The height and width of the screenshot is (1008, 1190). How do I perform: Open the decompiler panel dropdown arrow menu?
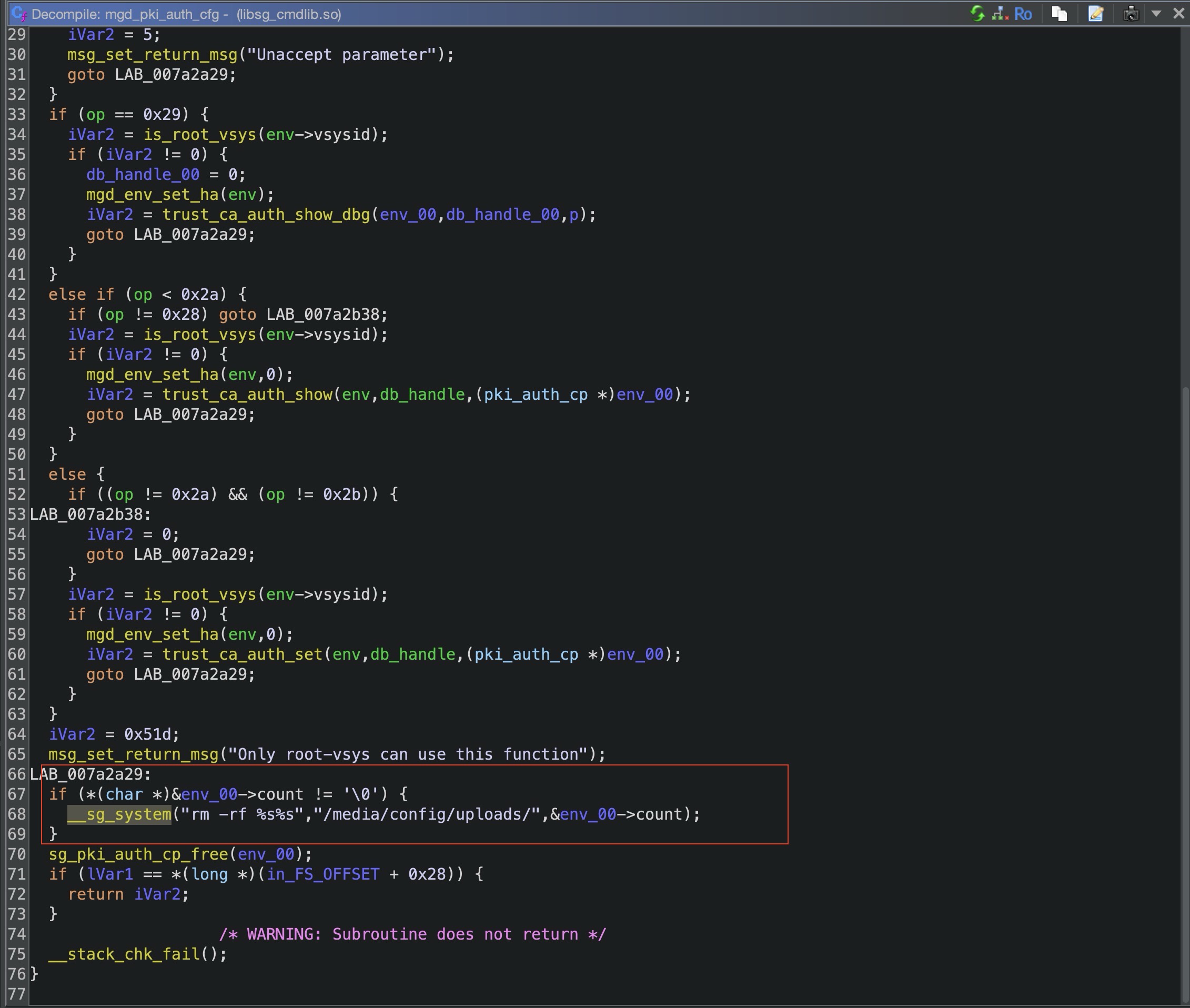pyautogui.click(x=1156, y=14)
